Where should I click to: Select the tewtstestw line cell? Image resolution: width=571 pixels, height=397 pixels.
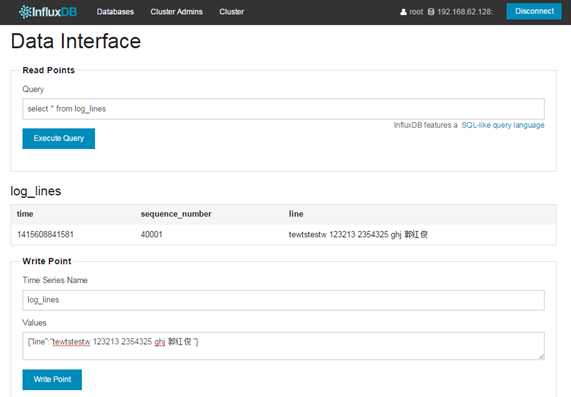358,234
